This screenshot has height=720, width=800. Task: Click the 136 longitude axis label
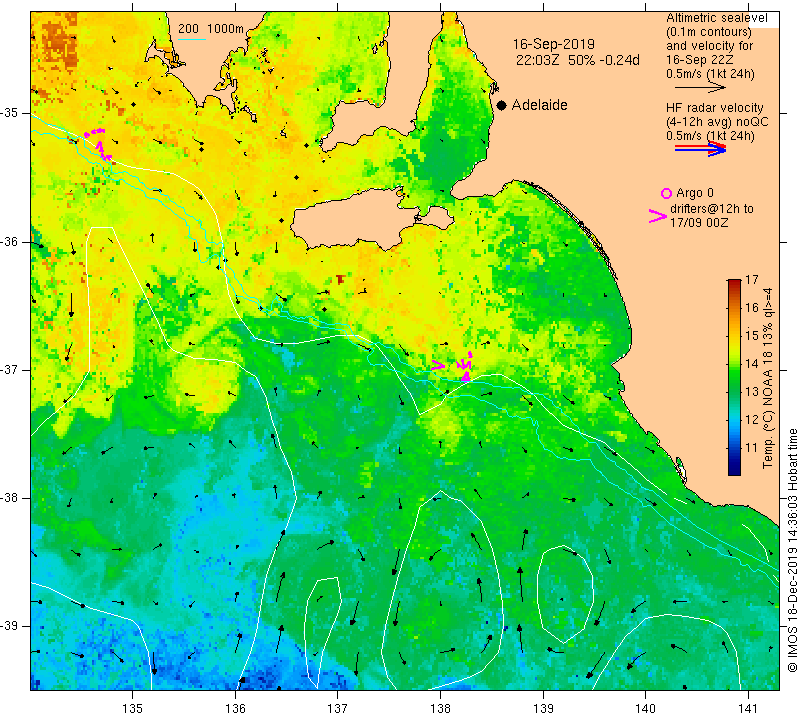[235, 709]
